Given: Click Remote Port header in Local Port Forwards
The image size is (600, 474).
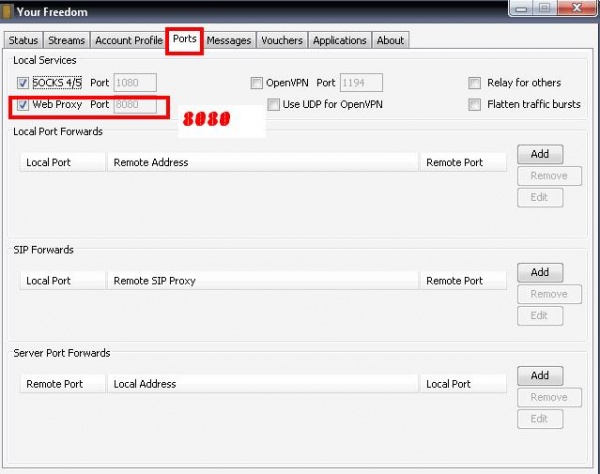Looking at the screenshot, I should [463, 162].
